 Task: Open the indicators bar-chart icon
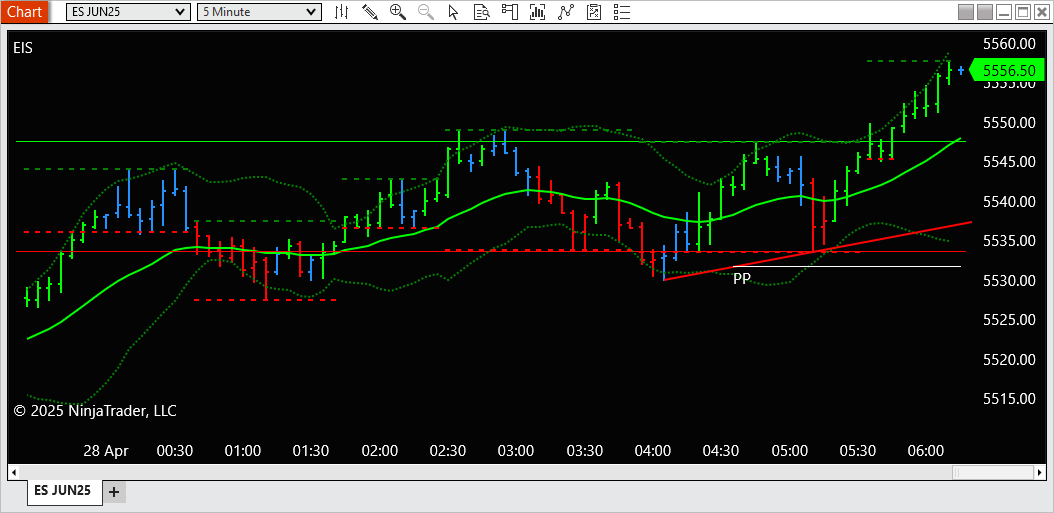point(537,11)
